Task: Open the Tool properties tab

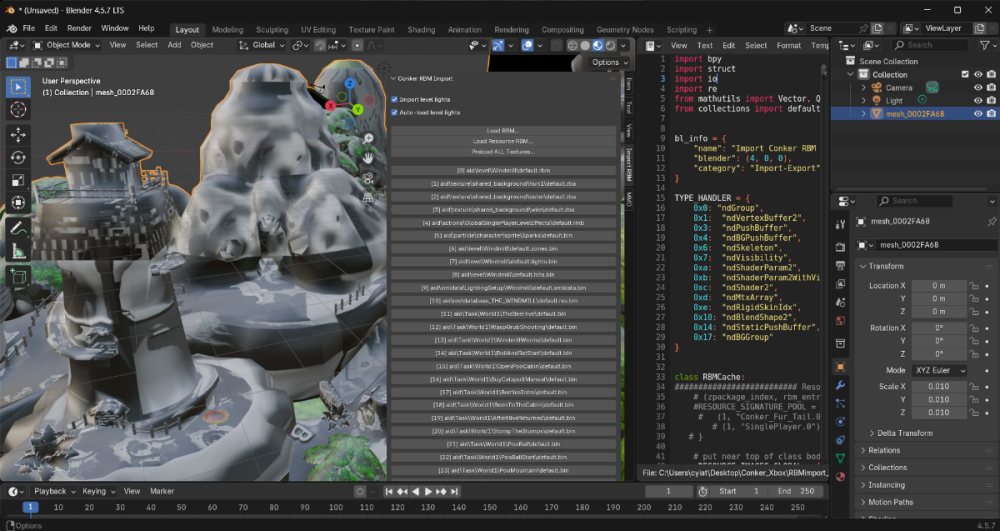Action: (x=841, y=224)
